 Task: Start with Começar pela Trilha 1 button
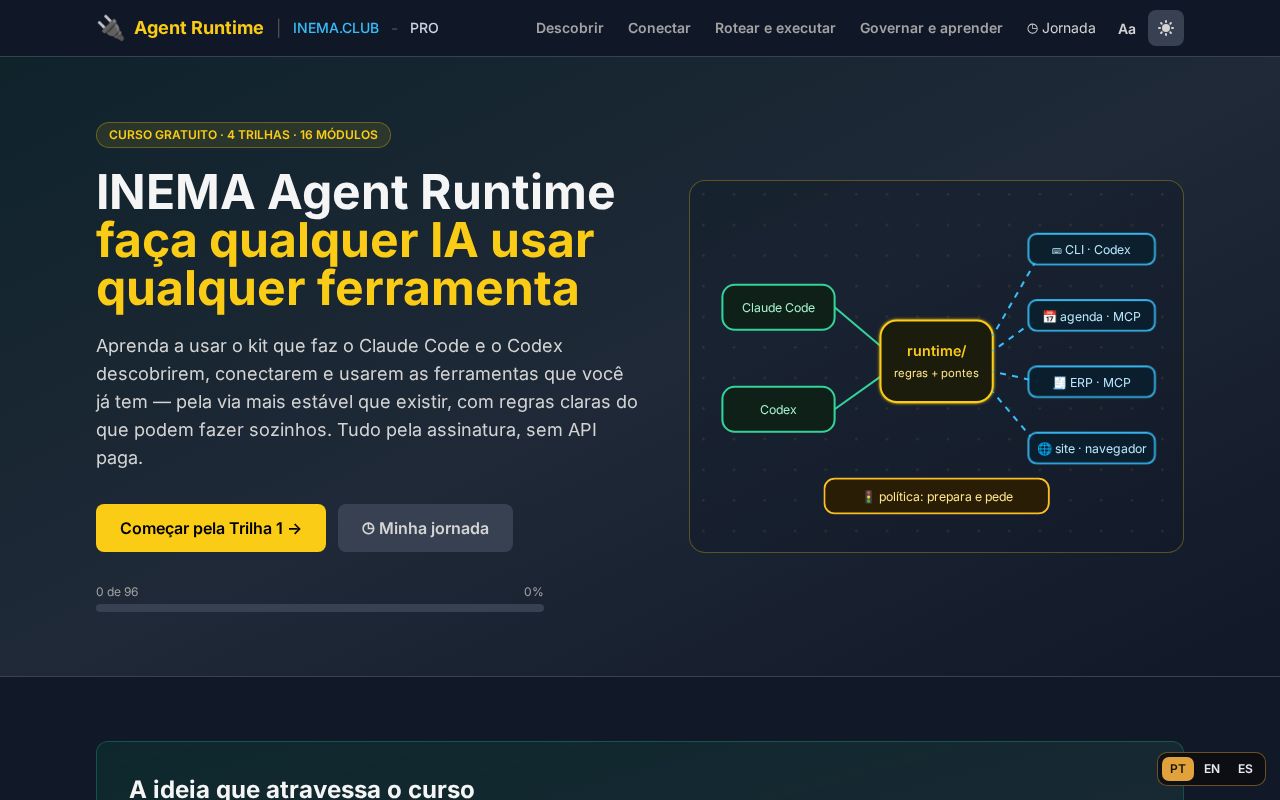[x=211, y=528]
